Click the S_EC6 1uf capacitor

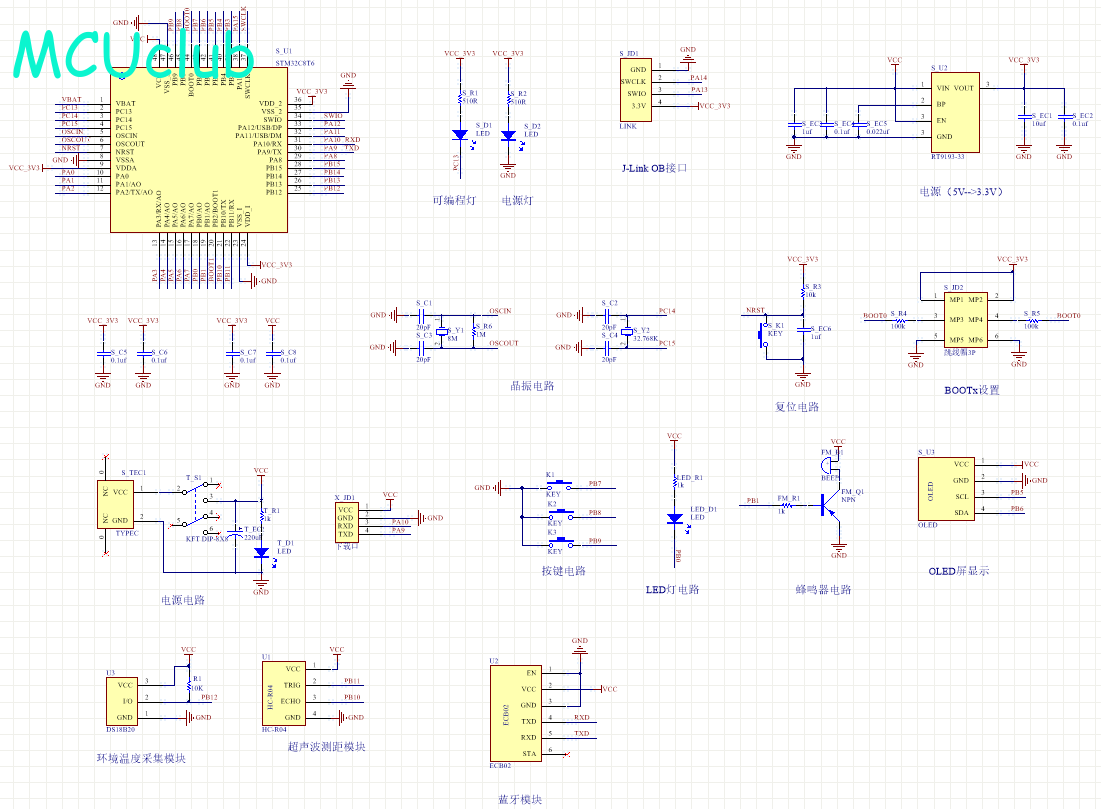click(x=803, y=329)
